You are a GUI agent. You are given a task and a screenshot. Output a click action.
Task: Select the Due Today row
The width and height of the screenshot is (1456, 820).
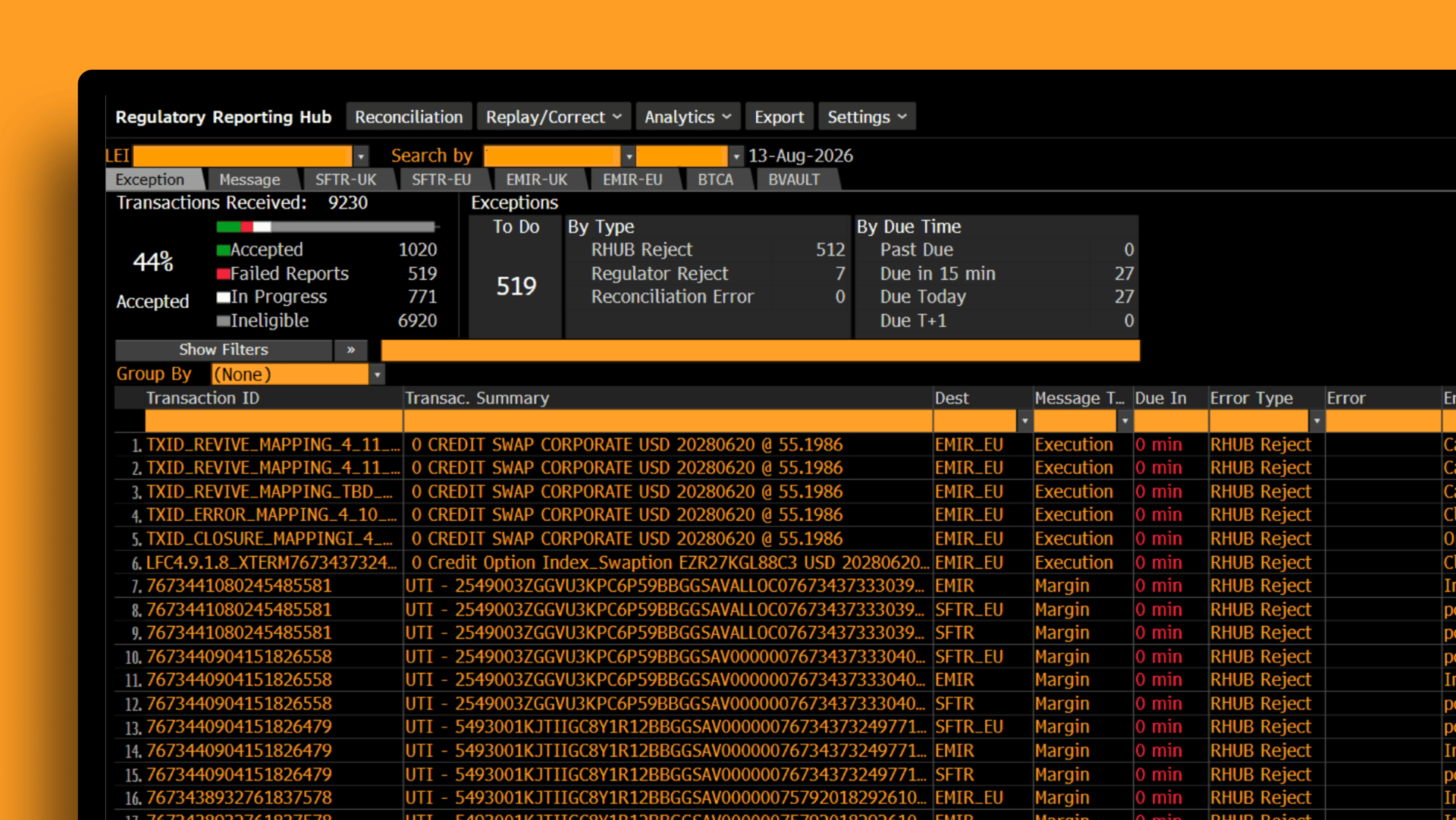pos(996,297)
